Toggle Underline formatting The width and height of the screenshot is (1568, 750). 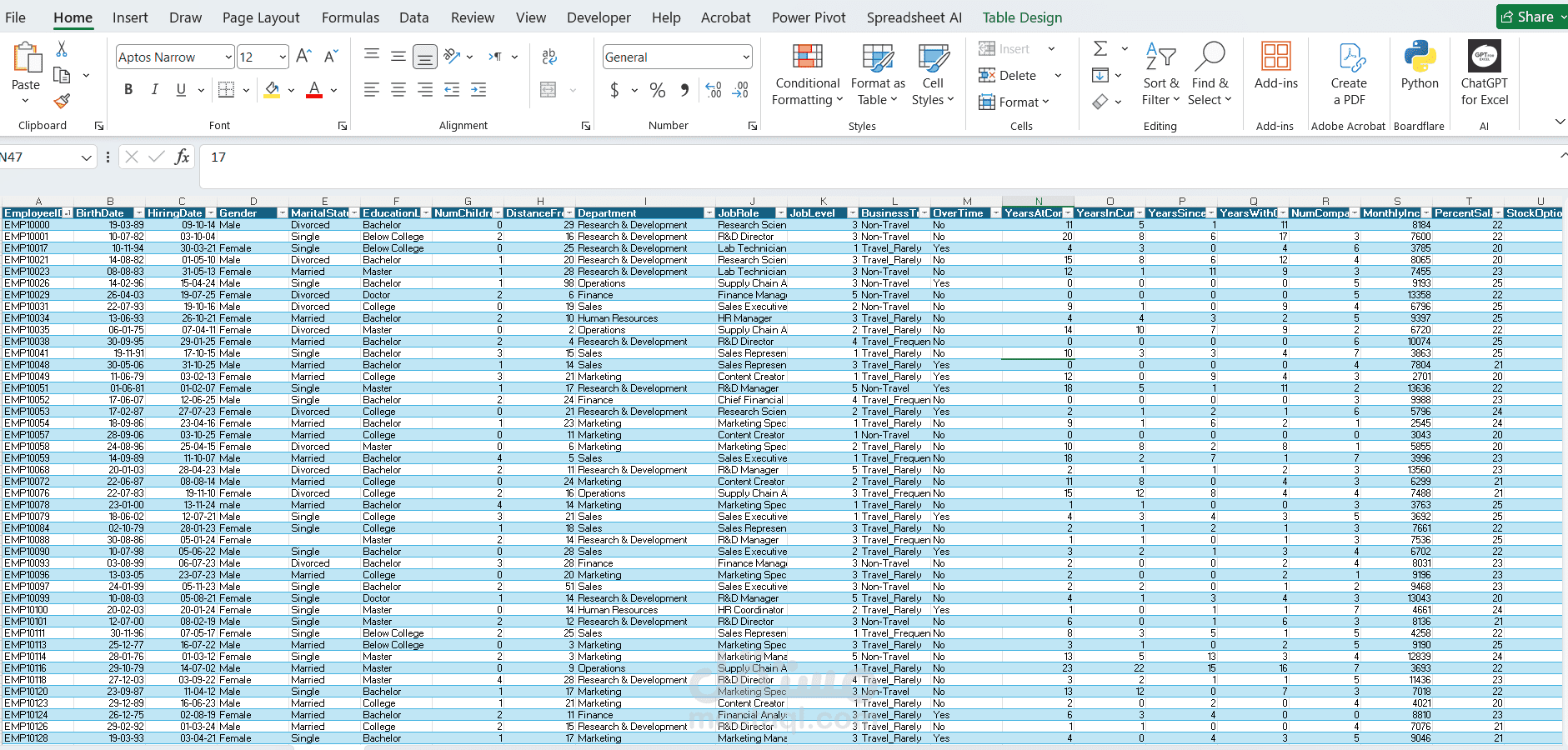point(181,90)
